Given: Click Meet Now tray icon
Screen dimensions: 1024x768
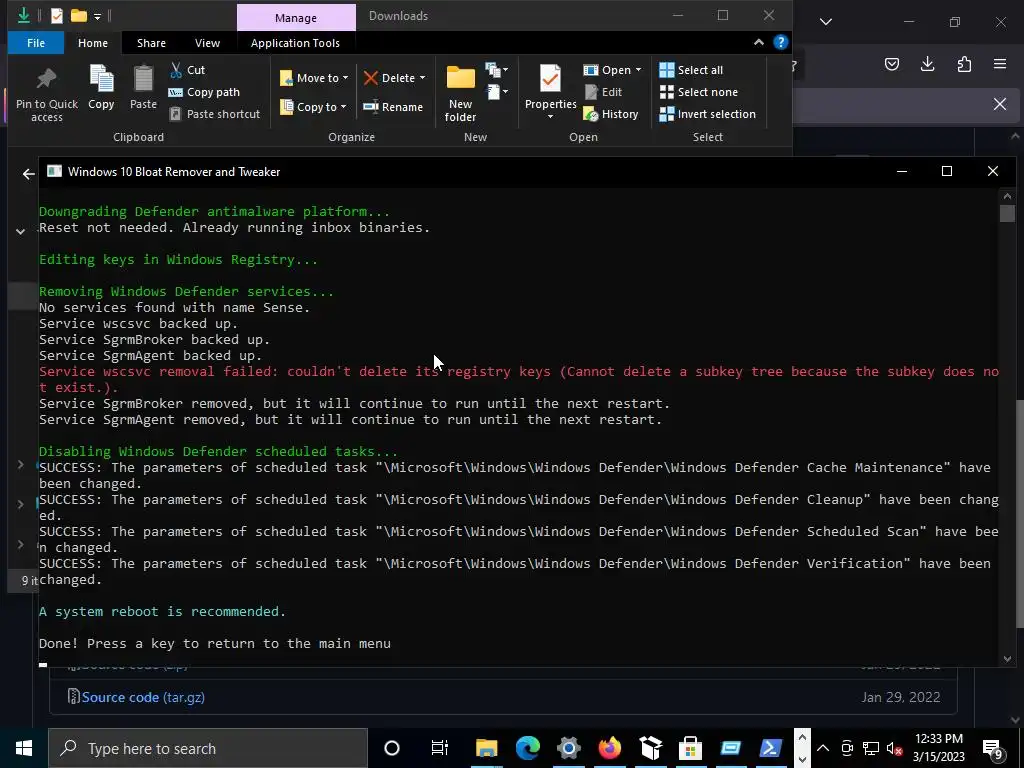Looking at the screenshot, I should coord(847,748).
